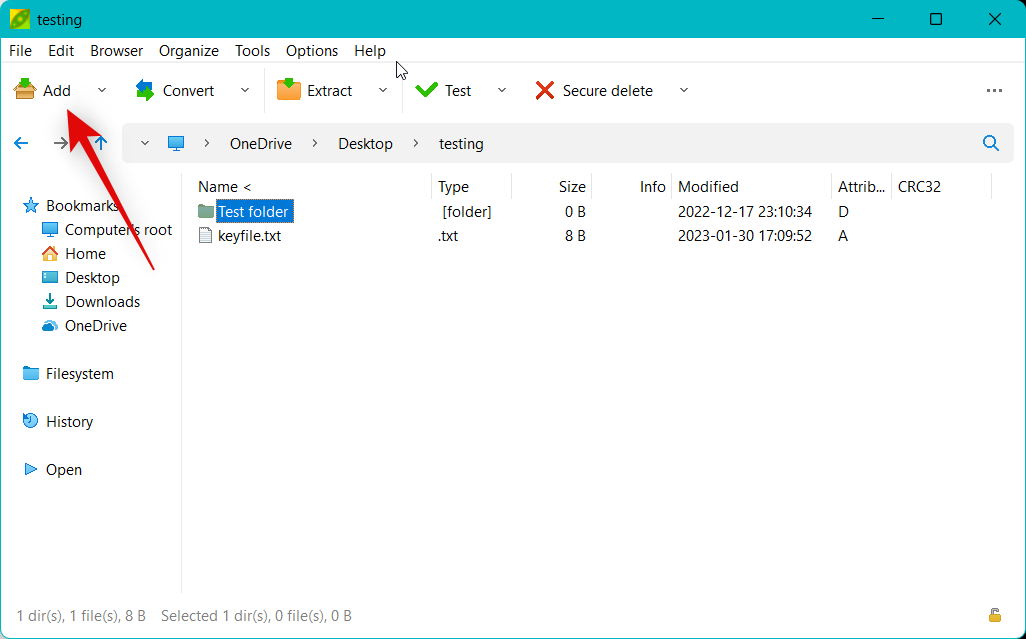Image resolution: width=1026 pixels, height=639 pixels.
Task: Expand address bar history chevron
Action: [145, 143]
